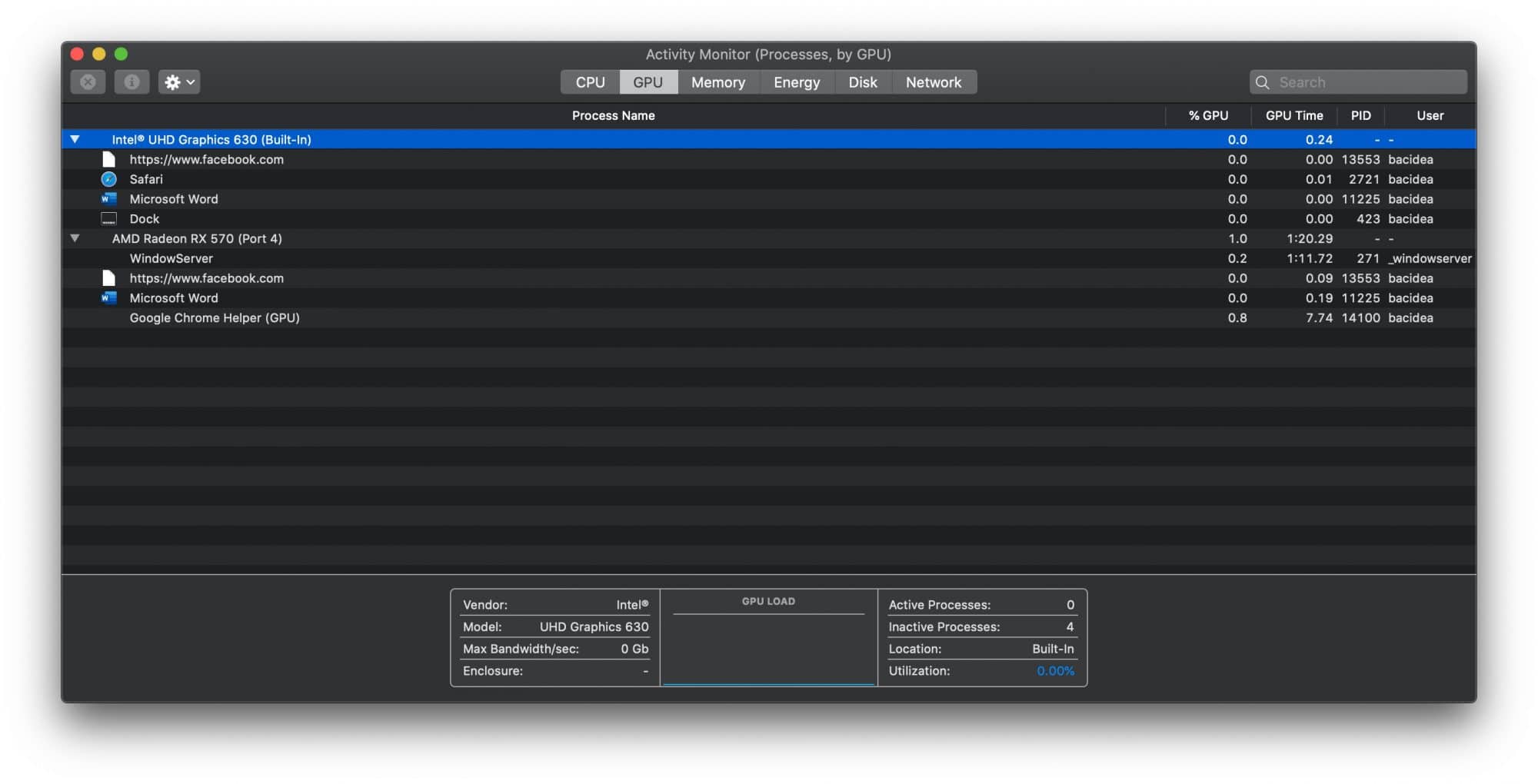Image resolution: width=1538 pixels, height=784 pixels.
Task: Select Microsoft Word under Intel UHD Graphics
Action: coord(769,199)
